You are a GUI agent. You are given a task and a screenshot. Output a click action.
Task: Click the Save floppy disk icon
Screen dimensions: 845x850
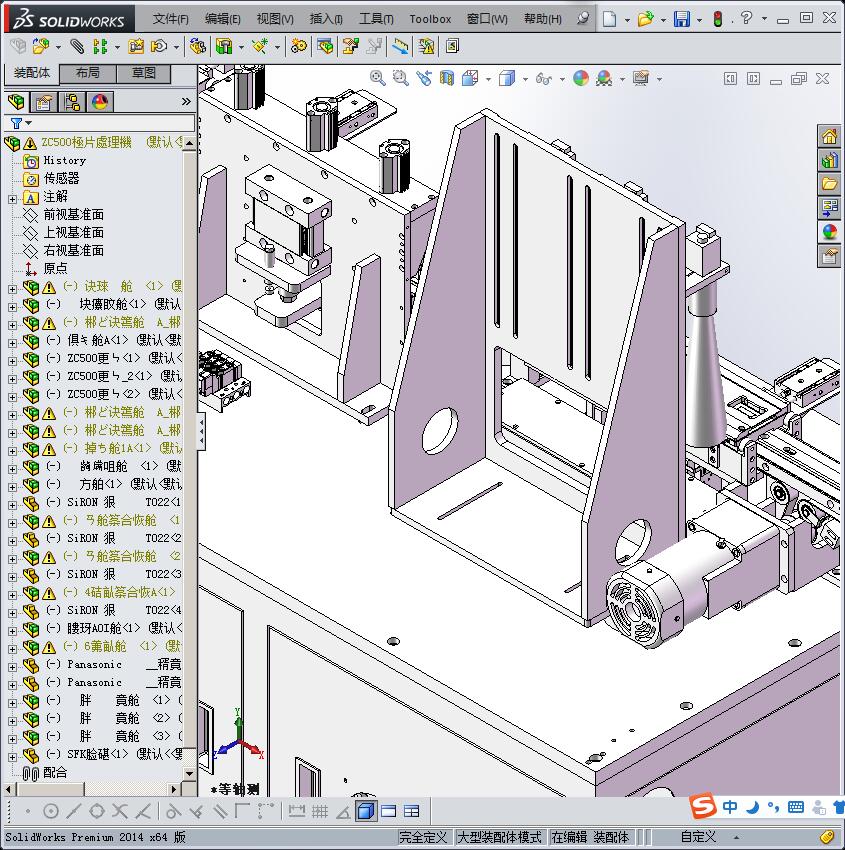[x=681, y=19]
